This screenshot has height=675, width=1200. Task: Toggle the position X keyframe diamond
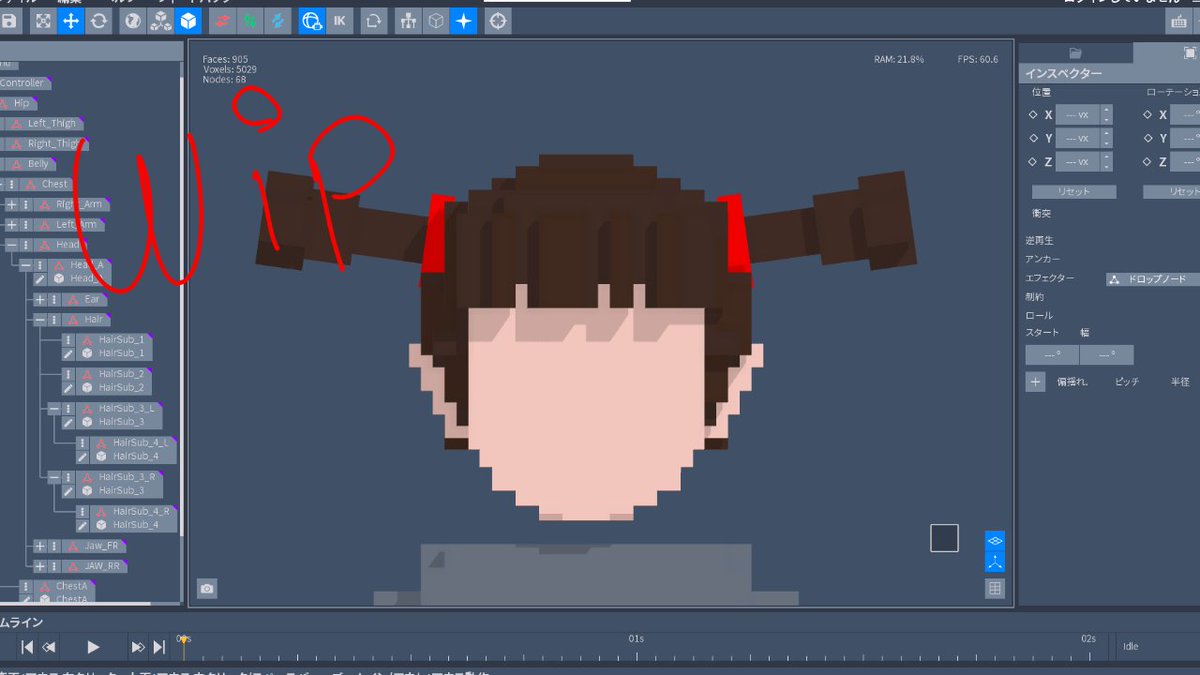click(1033, 115)
